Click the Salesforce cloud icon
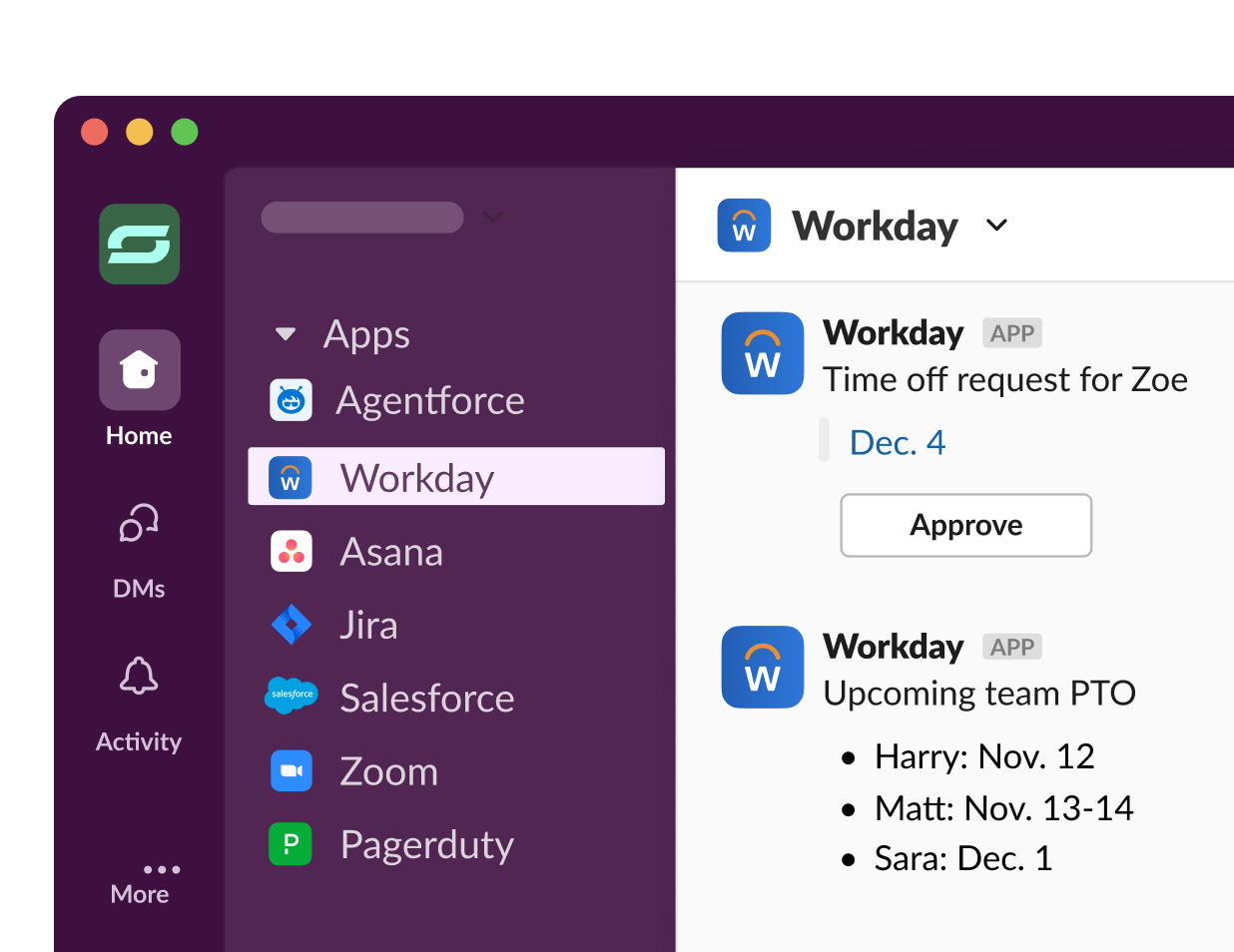The image size is (1234, 952). (x=292, y=695)
